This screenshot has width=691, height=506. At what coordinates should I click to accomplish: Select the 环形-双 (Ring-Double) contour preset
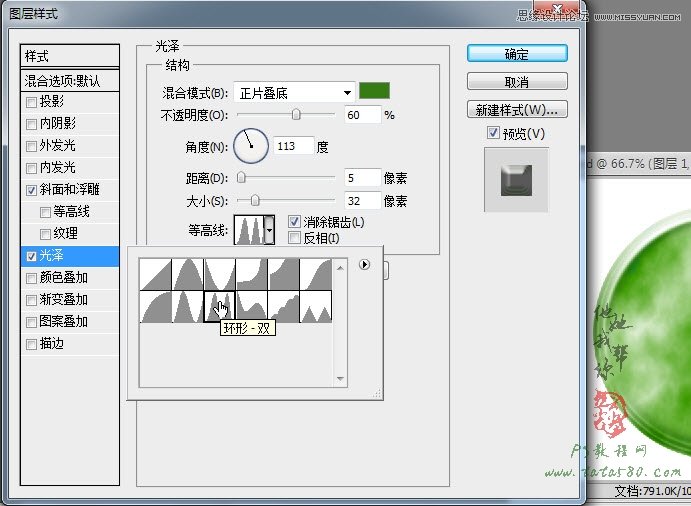219,306
